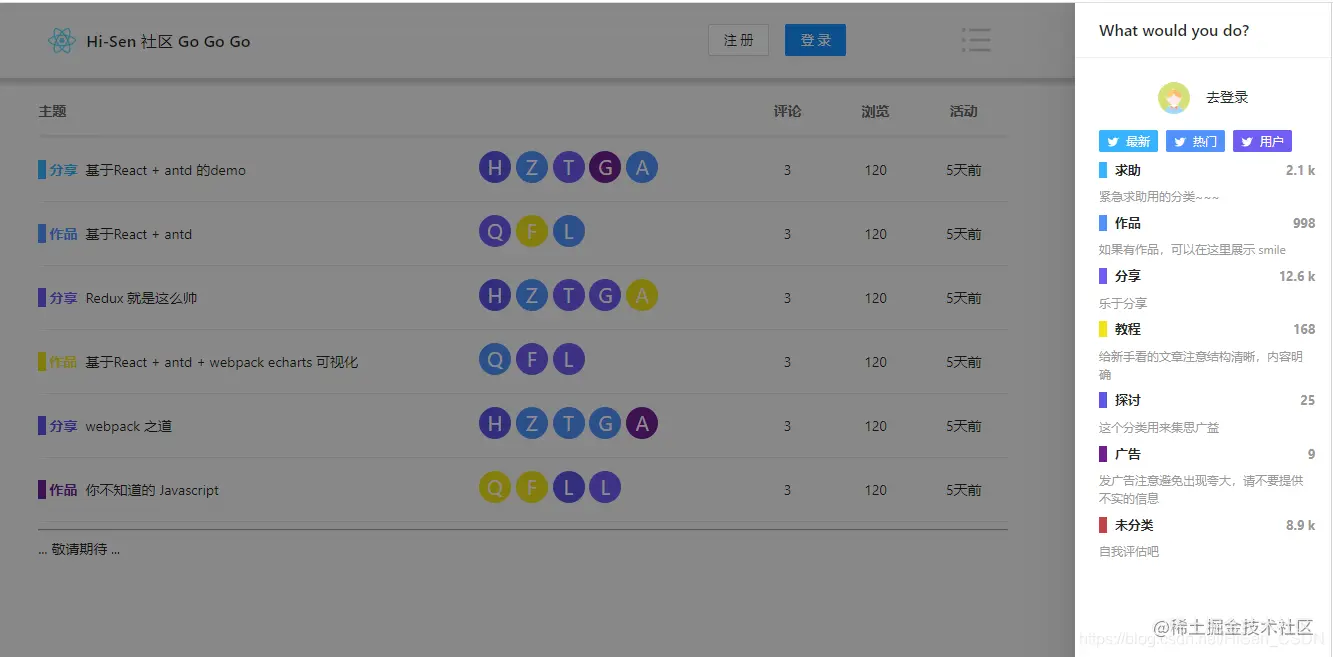Click avatar H in Redux 就是这么帅 row
The image size is (1333, 657).
pos(495,296)
